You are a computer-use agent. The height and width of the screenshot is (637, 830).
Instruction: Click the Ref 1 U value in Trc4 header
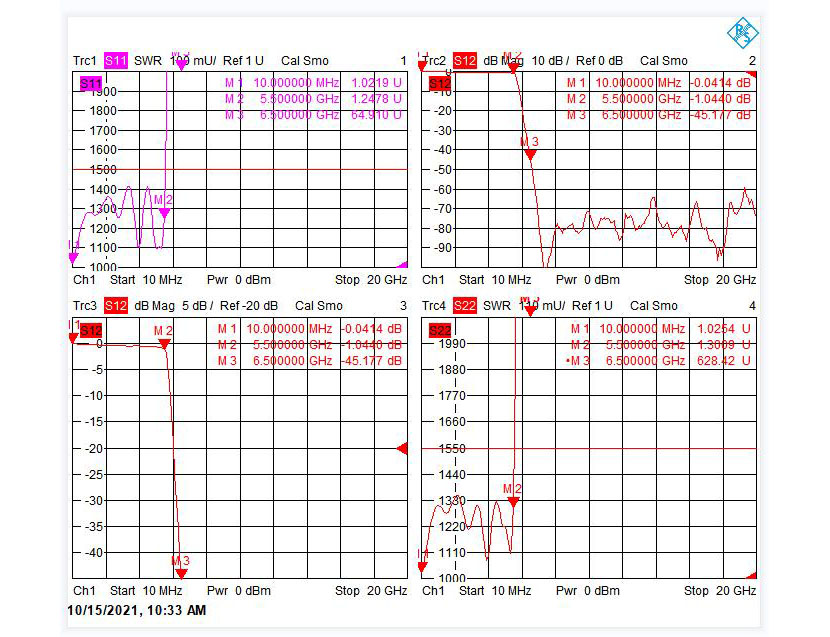point(592,306)
